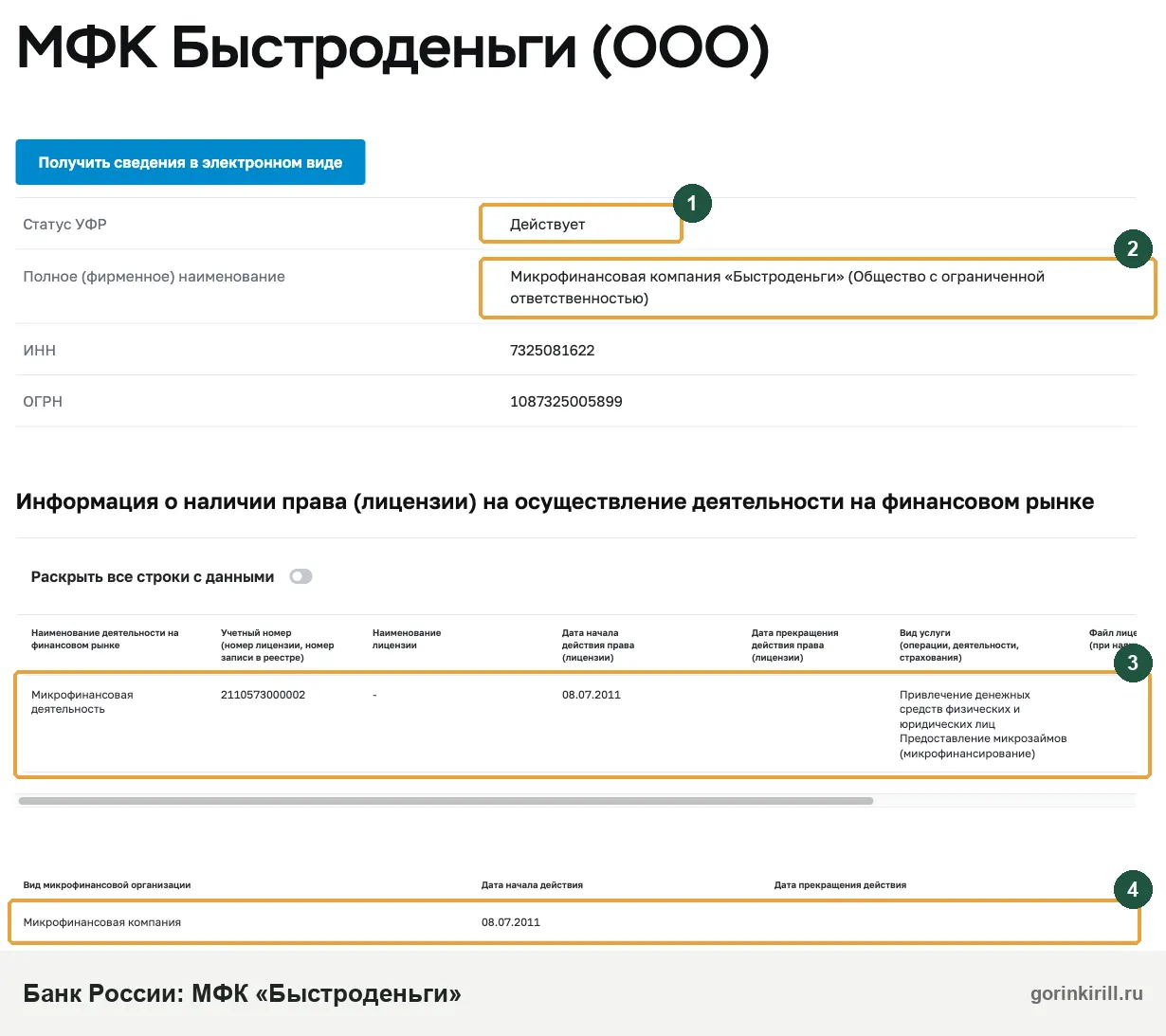
Task: Click the 08.07.2011 date in organization type row
Action: (511, 922)
